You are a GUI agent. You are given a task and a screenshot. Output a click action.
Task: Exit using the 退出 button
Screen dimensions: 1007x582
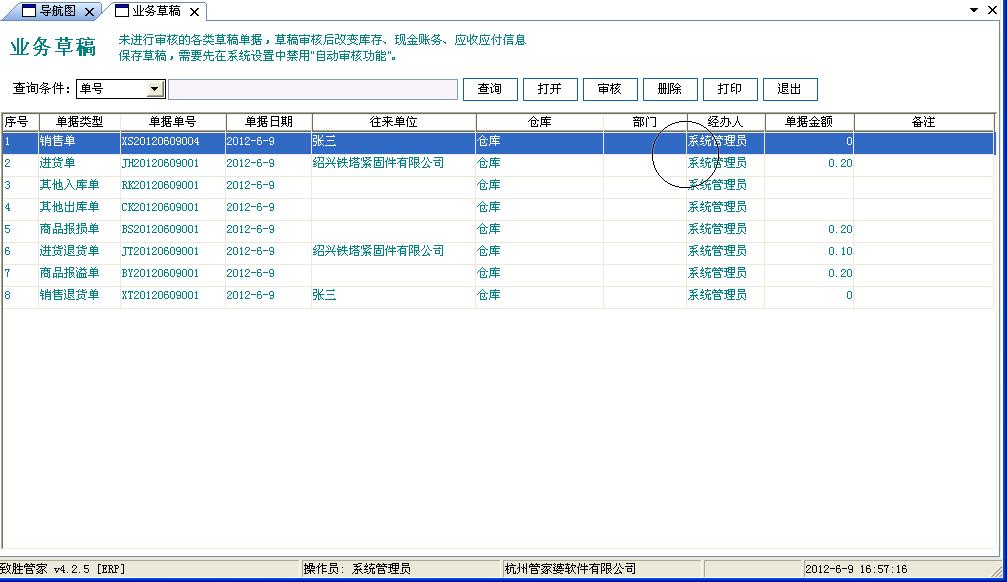(x=789, y=89)
